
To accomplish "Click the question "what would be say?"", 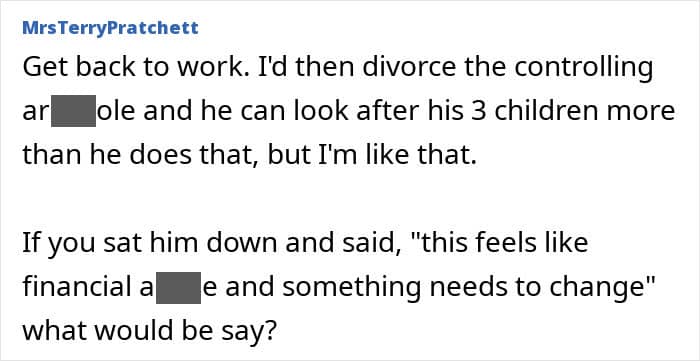I will (x=150, y=331).
